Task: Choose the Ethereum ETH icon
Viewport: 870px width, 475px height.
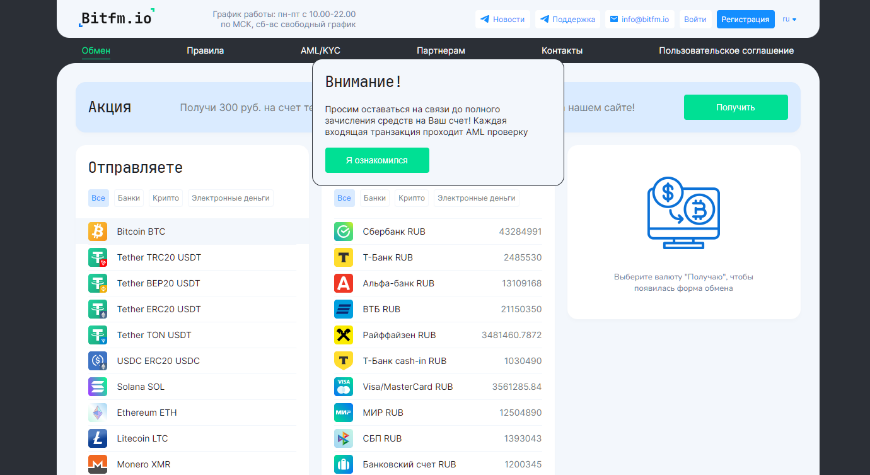Action: point(98,412)
